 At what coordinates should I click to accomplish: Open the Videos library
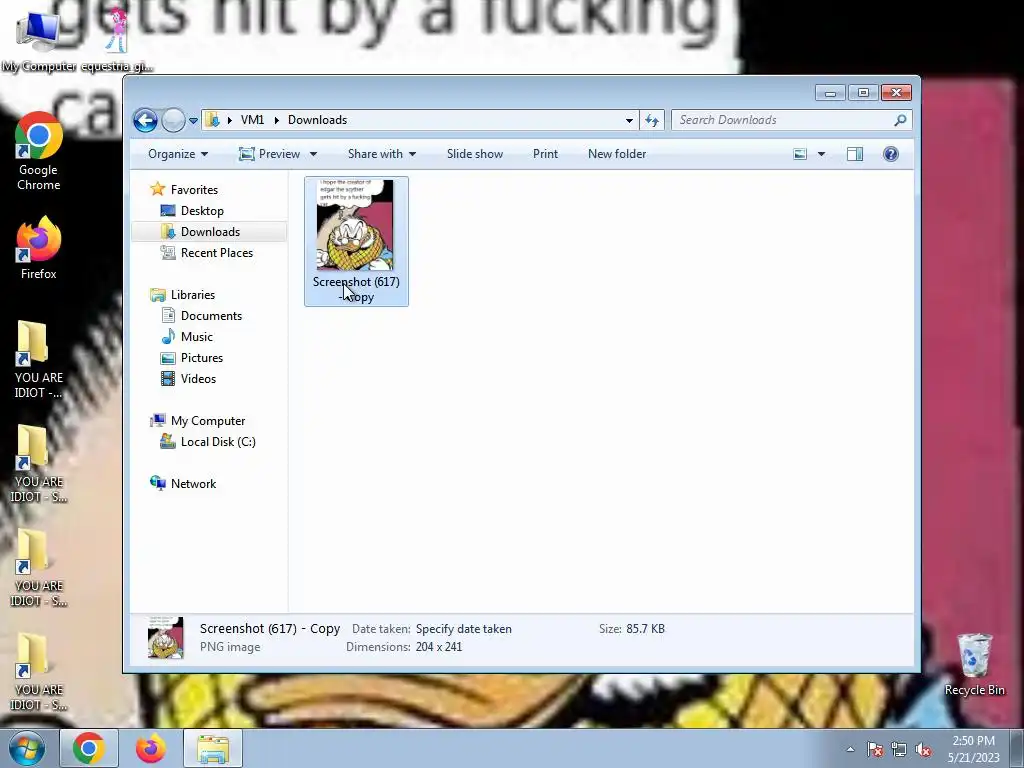(198, 379)
